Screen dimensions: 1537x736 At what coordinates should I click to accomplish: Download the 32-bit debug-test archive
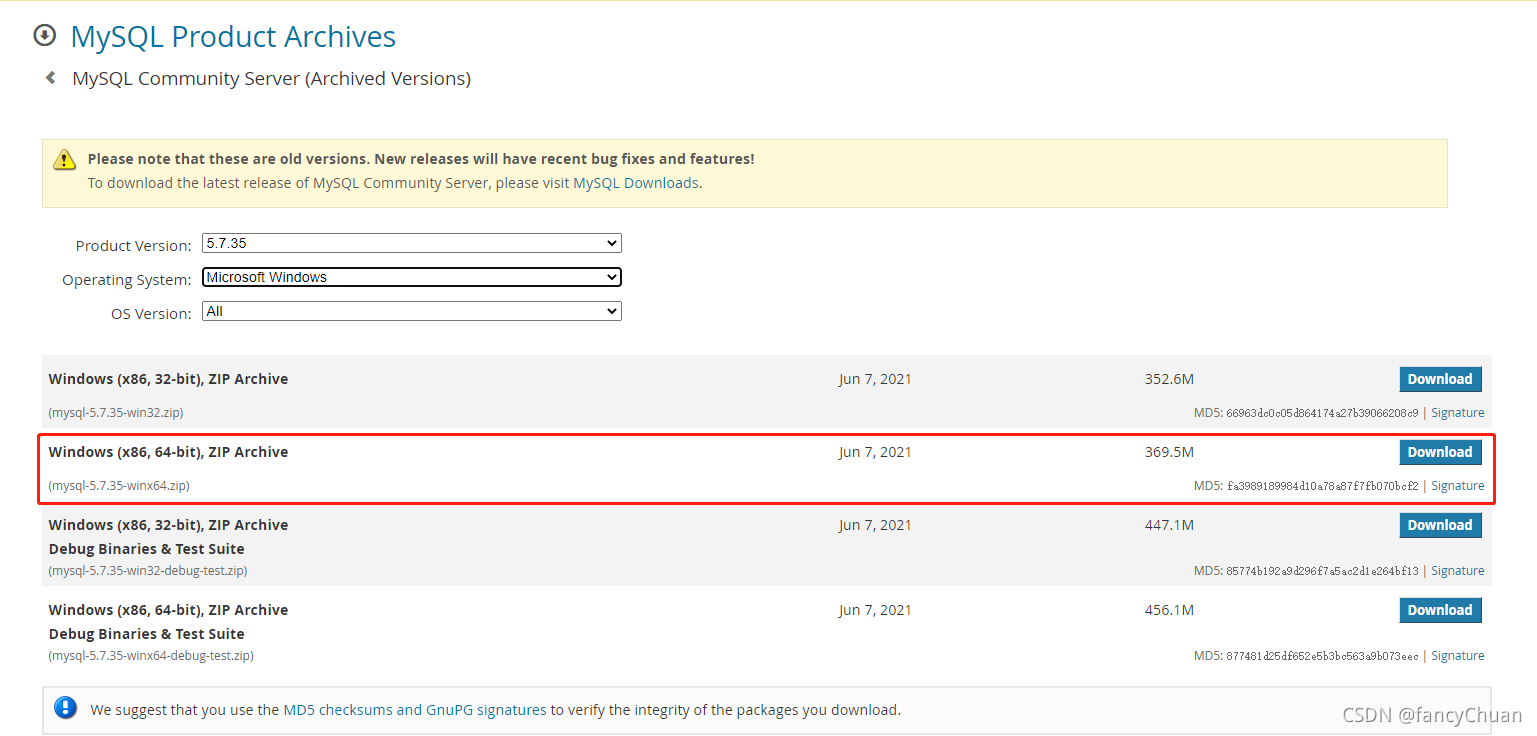coord(1440,525)
